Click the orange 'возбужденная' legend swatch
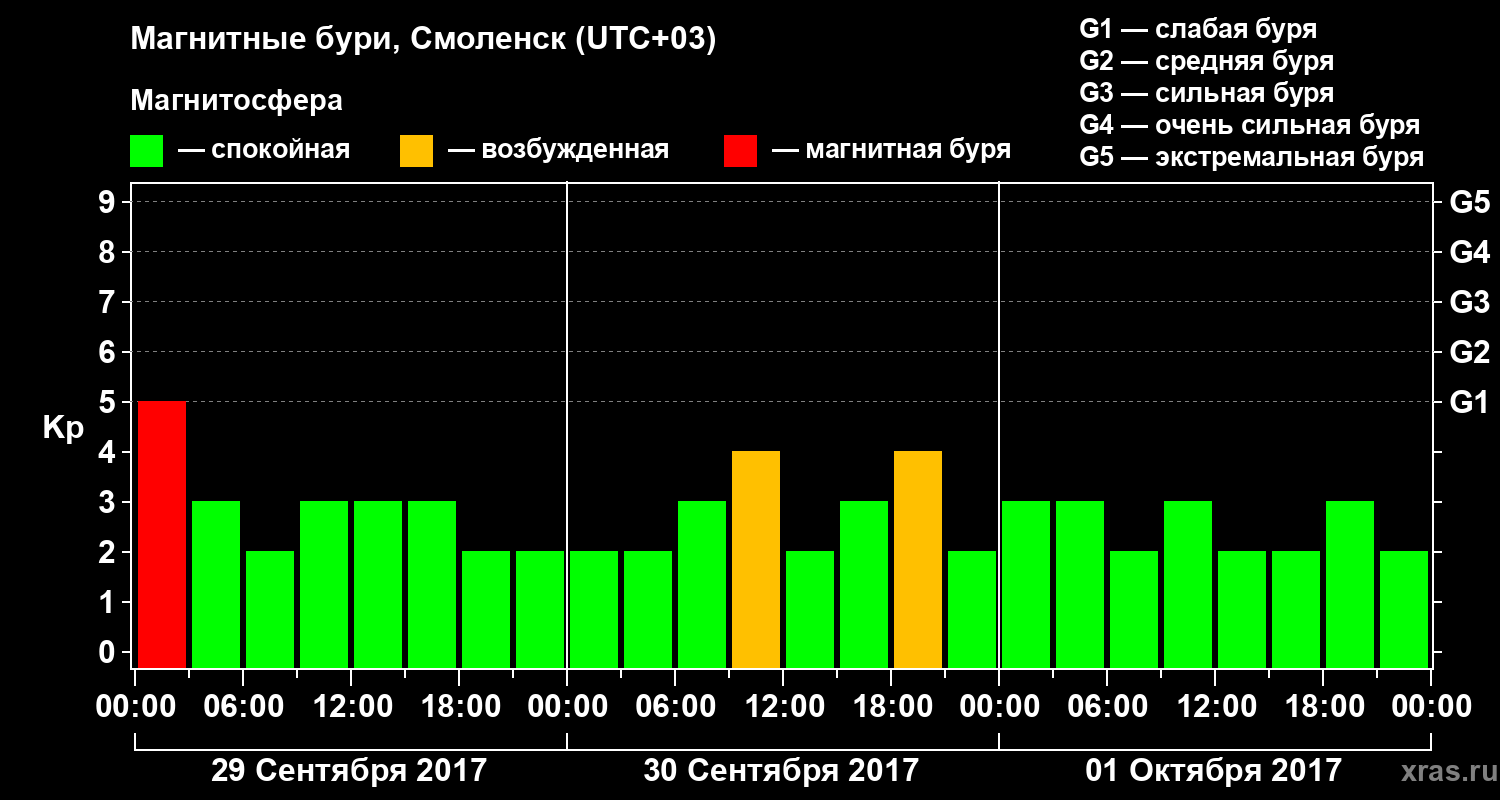Screen dimensions: 1500x800 point(416,151)
